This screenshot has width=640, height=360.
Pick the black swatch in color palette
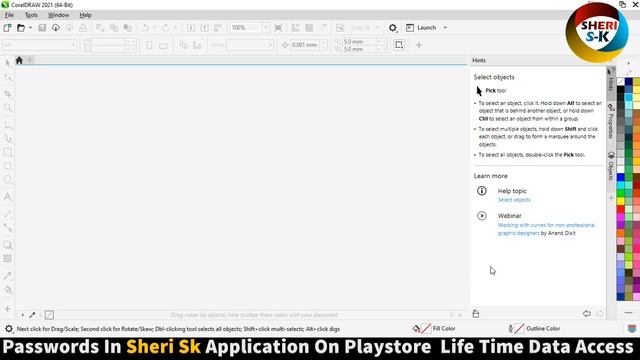point(620,89)
